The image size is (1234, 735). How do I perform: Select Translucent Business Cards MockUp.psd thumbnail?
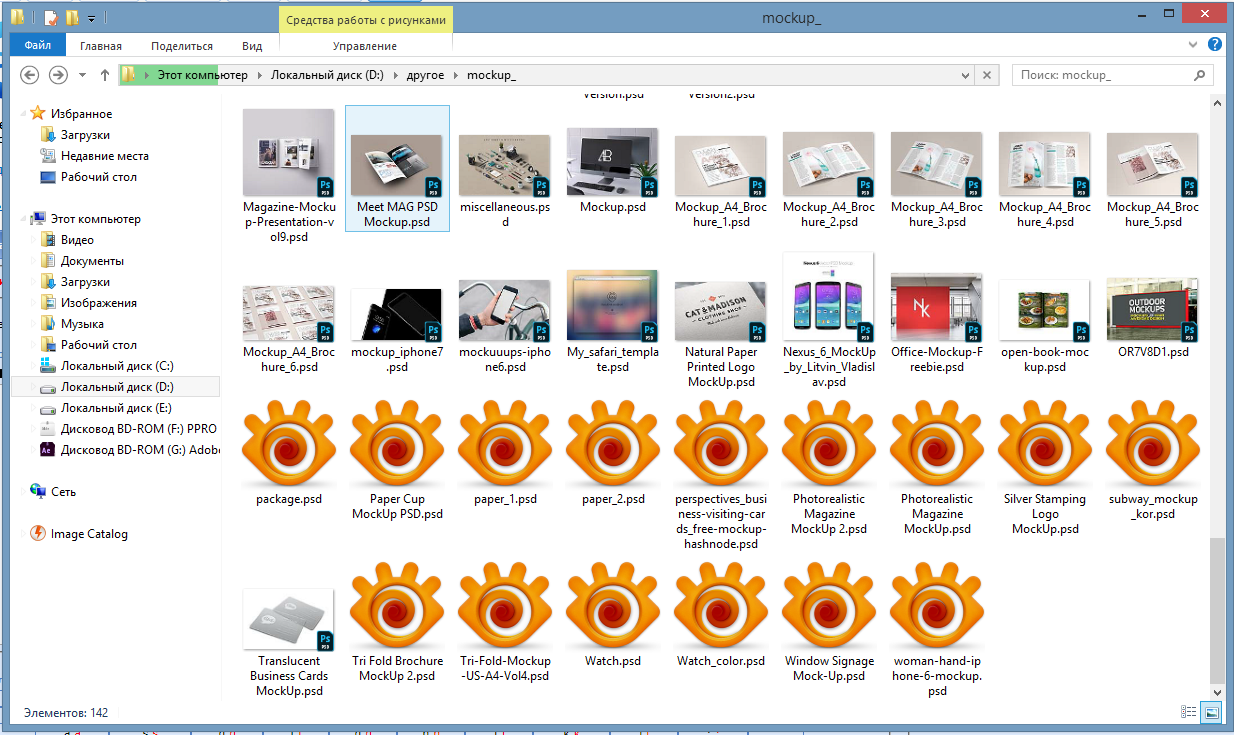[289, 619]
